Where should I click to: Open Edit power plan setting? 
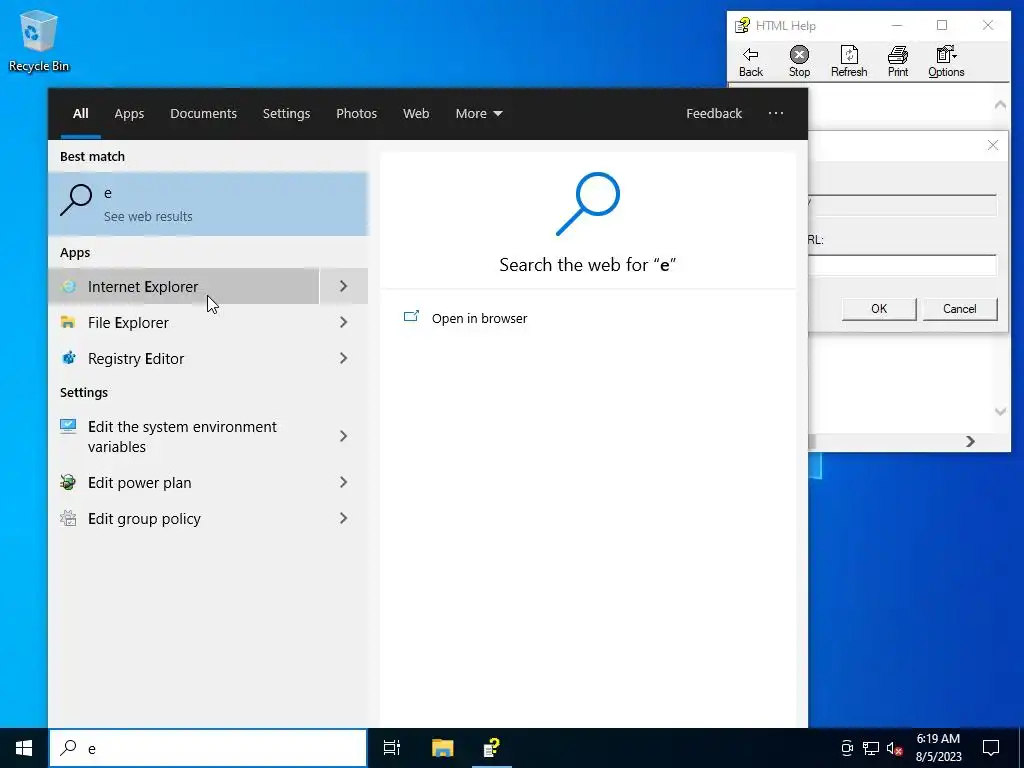[x=184, y=482]
